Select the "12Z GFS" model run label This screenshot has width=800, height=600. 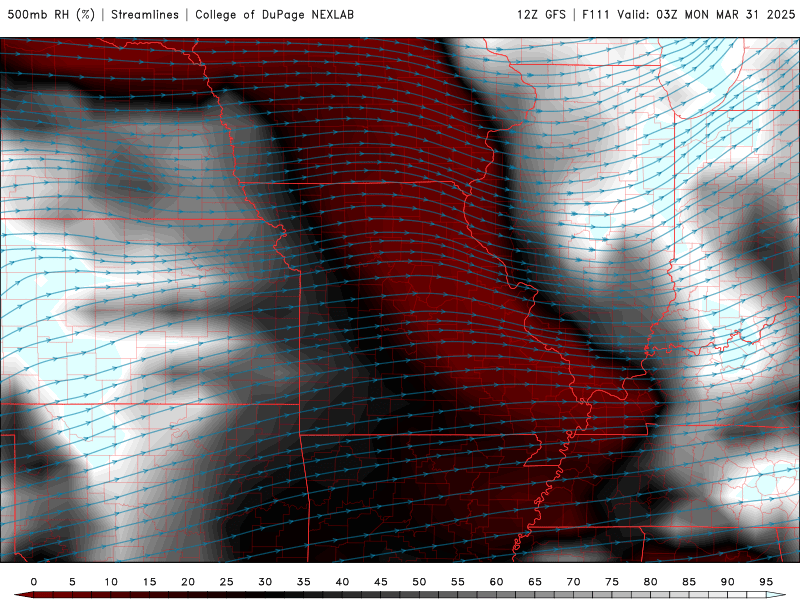pyautogui.click(x=541, y=15)
